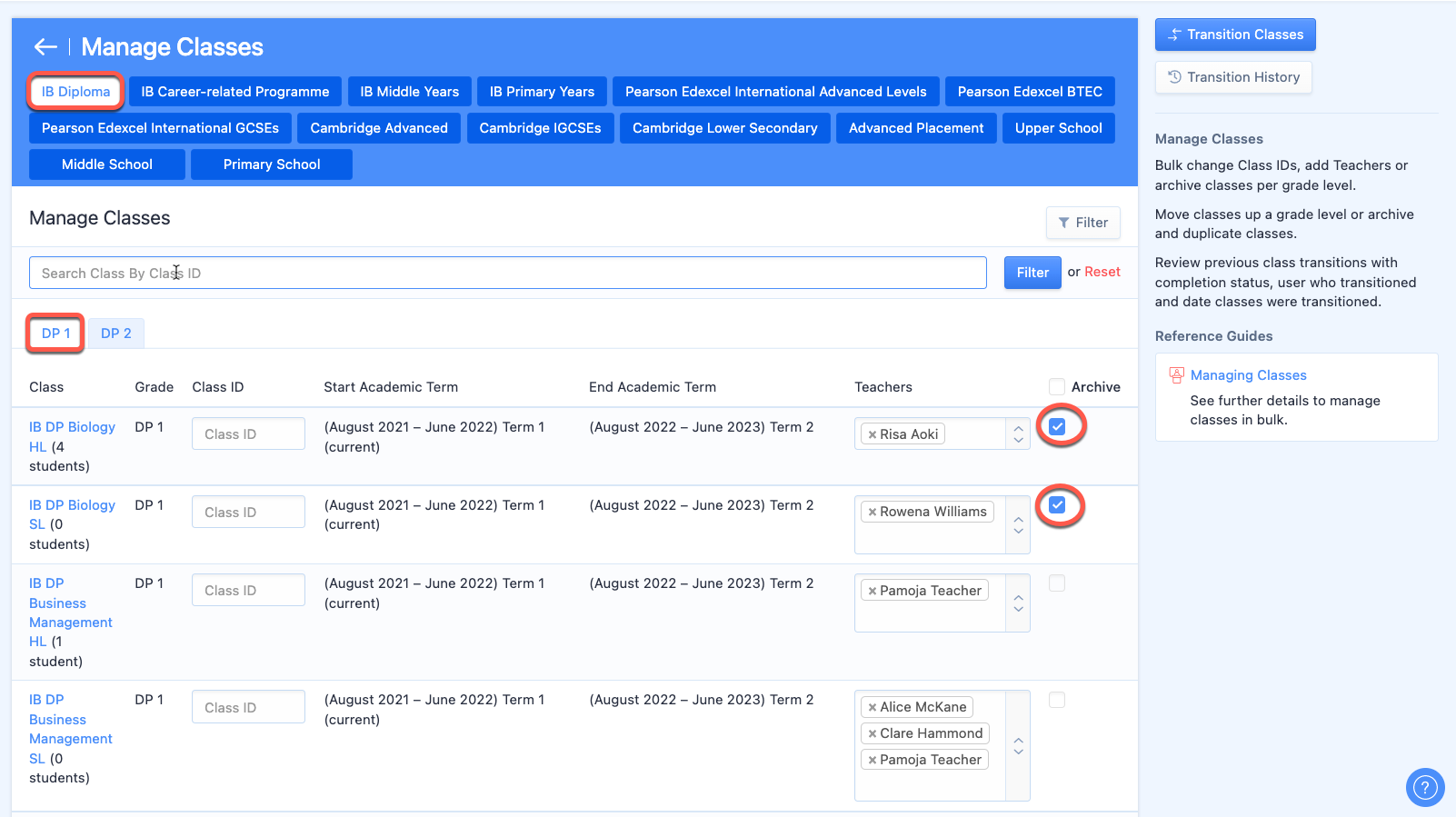
Task: Click the Reference Guides heading
Action: pos(1213,336)
